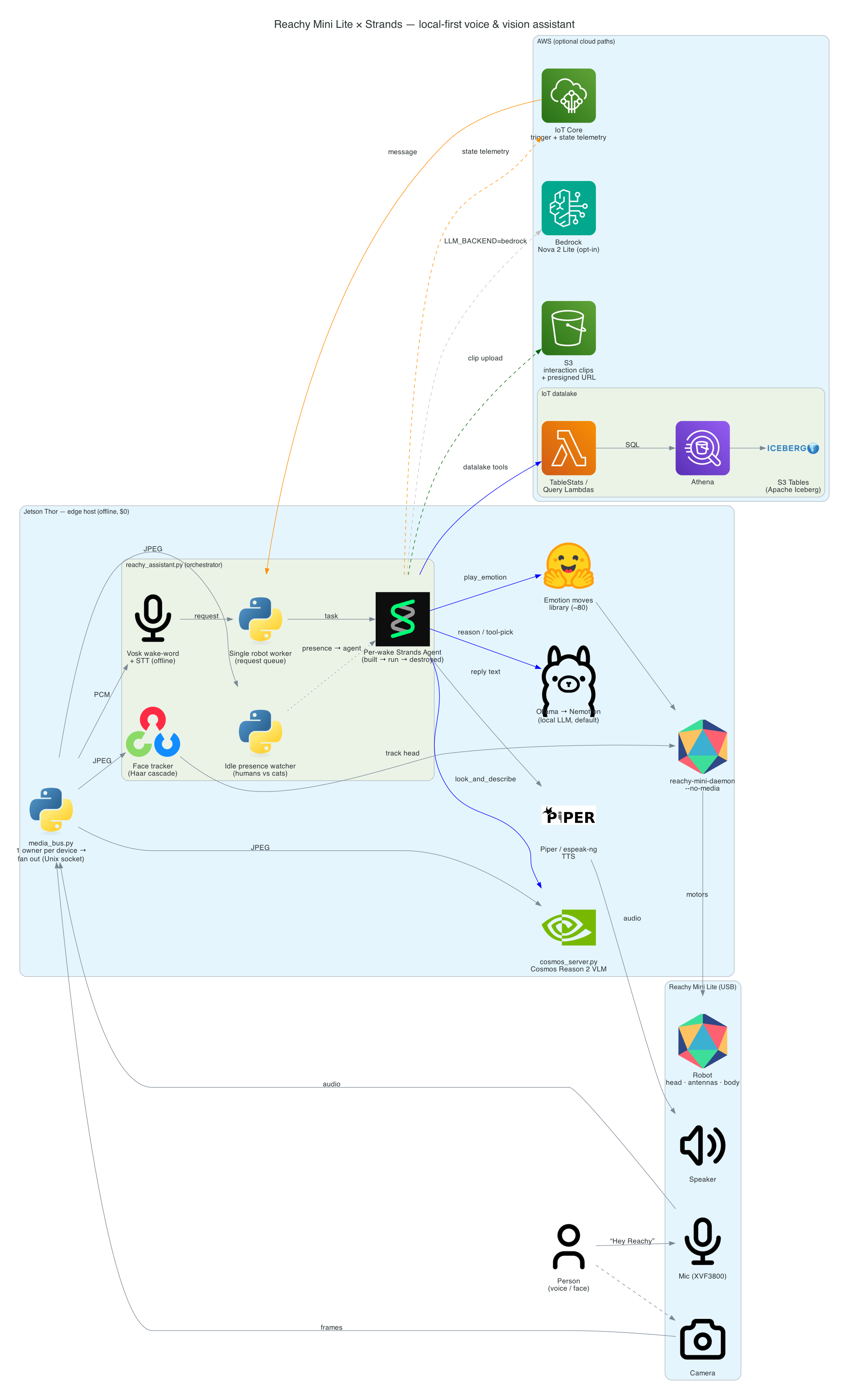Click the 'IoT datalake' group label
The height and width of the screenshot is (1400, 849).
tap(558, 394)
